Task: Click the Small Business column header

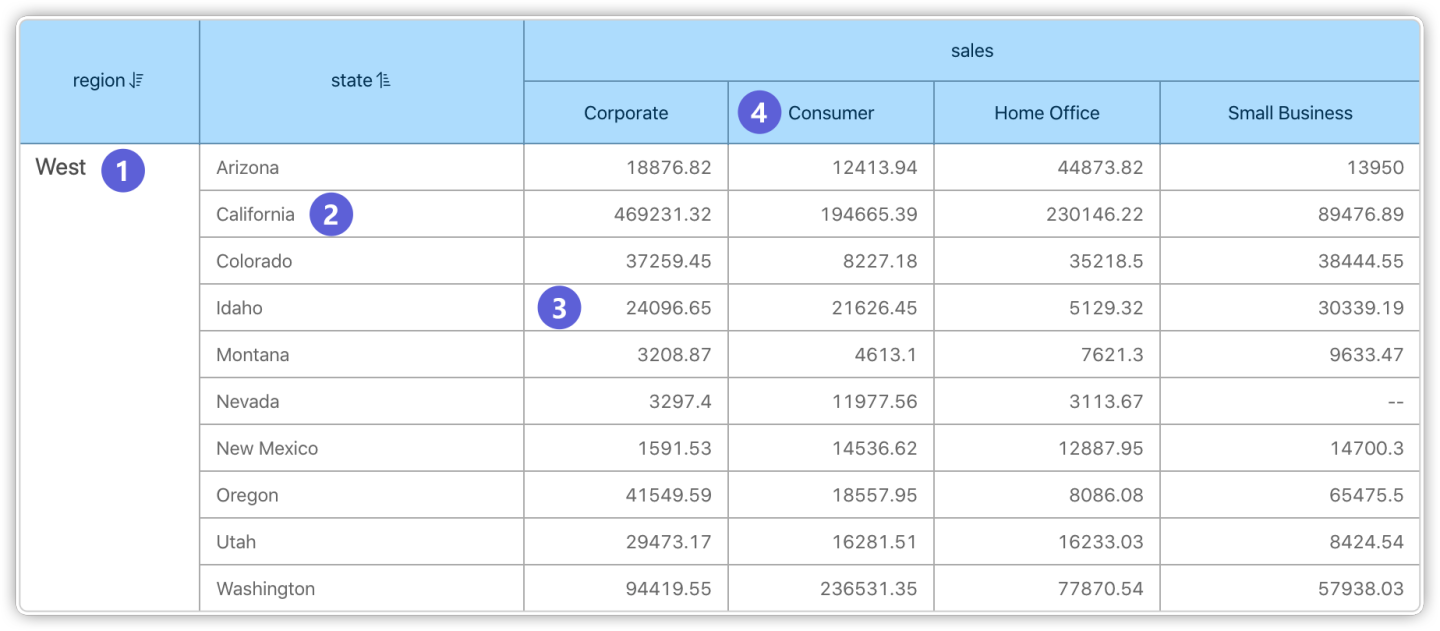Action: click(1289, 113)
